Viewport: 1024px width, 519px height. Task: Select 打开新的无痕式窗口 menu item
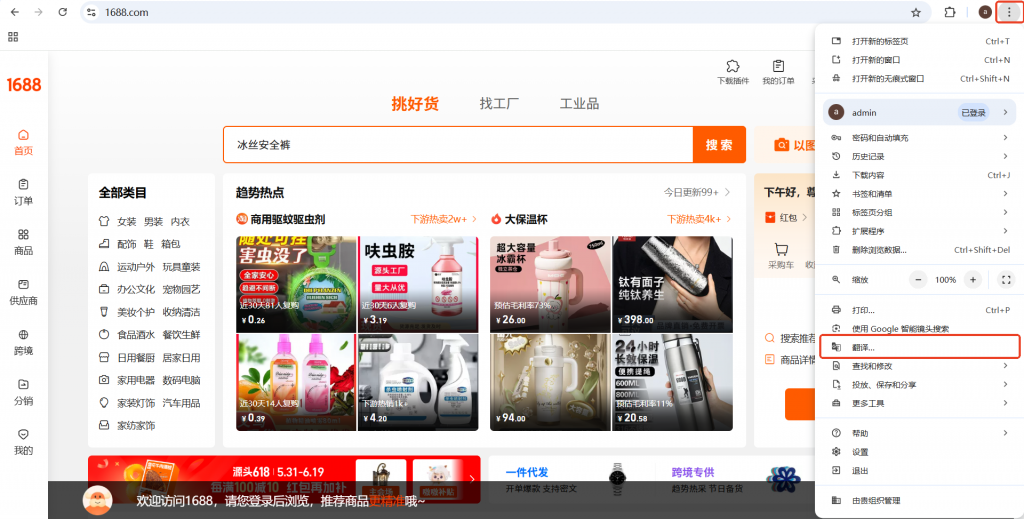tap(920, 79)
